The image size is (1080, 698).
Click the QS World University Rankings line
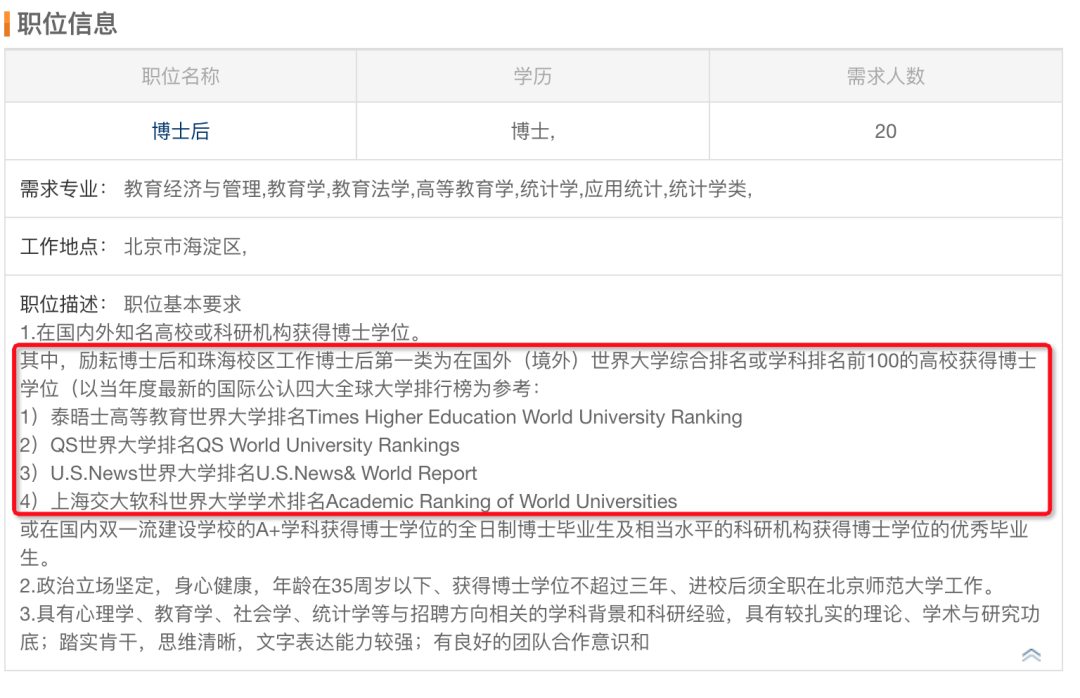coord(240,445)
